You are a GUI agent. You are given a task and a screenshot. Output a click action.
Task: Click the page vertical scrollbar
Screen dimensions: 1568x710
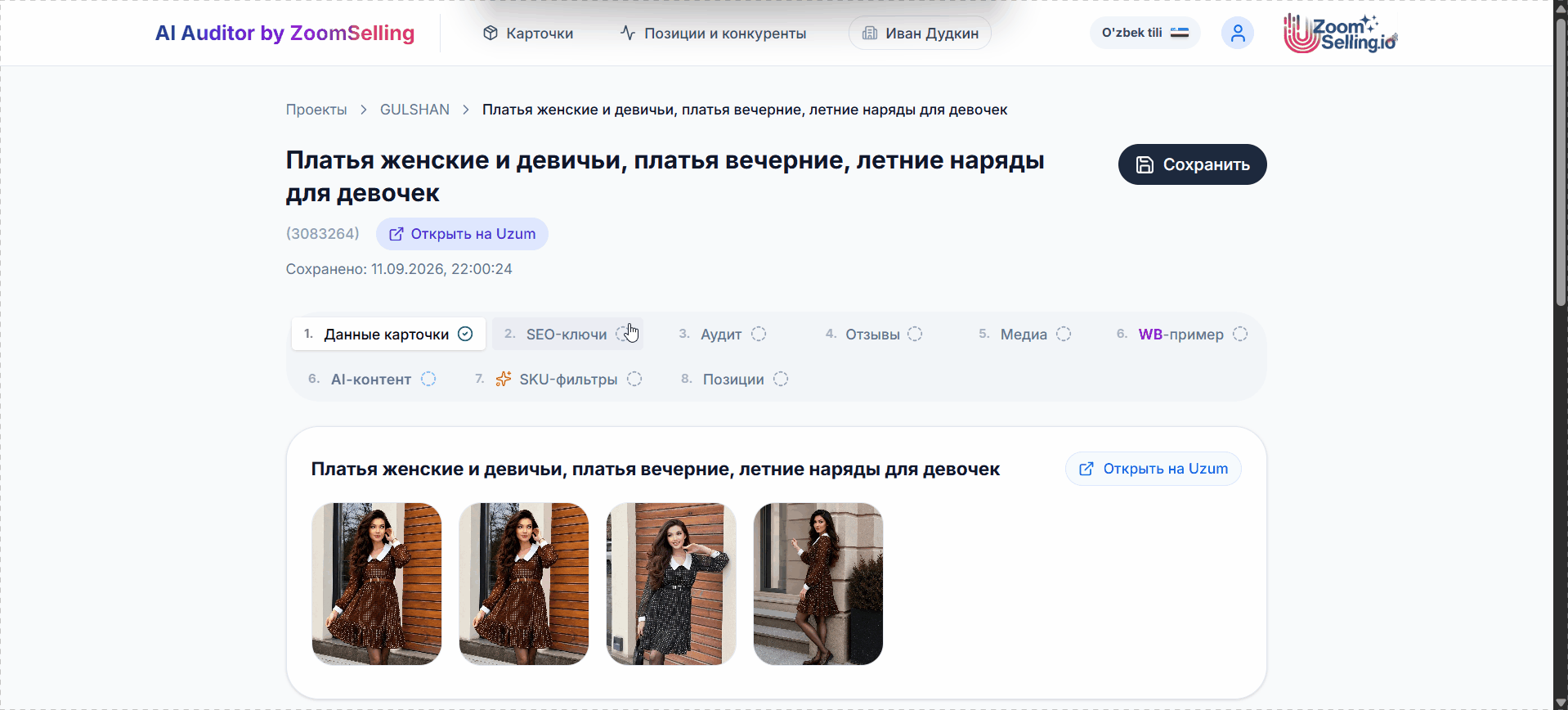(1561, 164)
